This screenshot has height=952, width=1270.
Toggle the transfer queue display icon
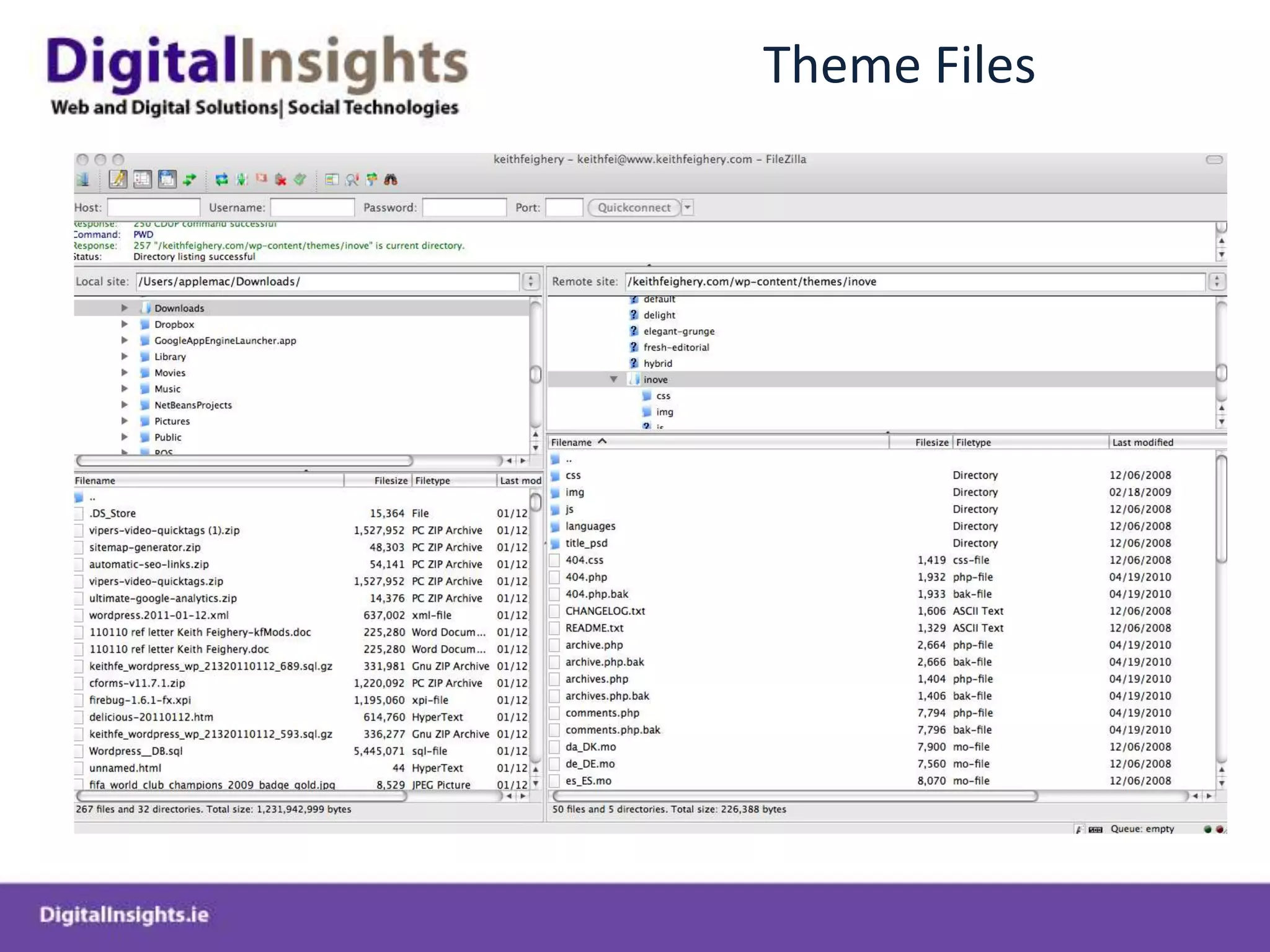click(x=189, y=180)
